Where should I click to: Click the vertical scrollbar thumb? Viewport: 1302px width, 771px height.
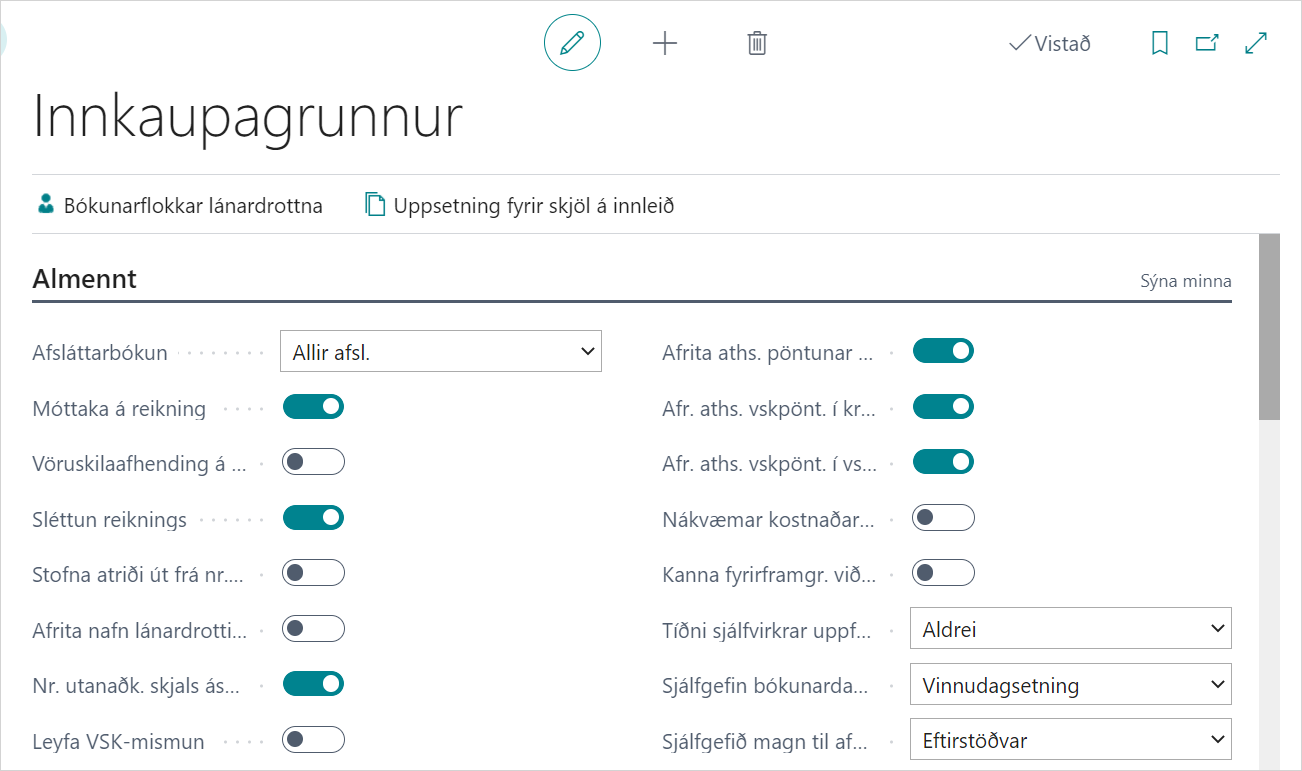(x=1269, y=327)
